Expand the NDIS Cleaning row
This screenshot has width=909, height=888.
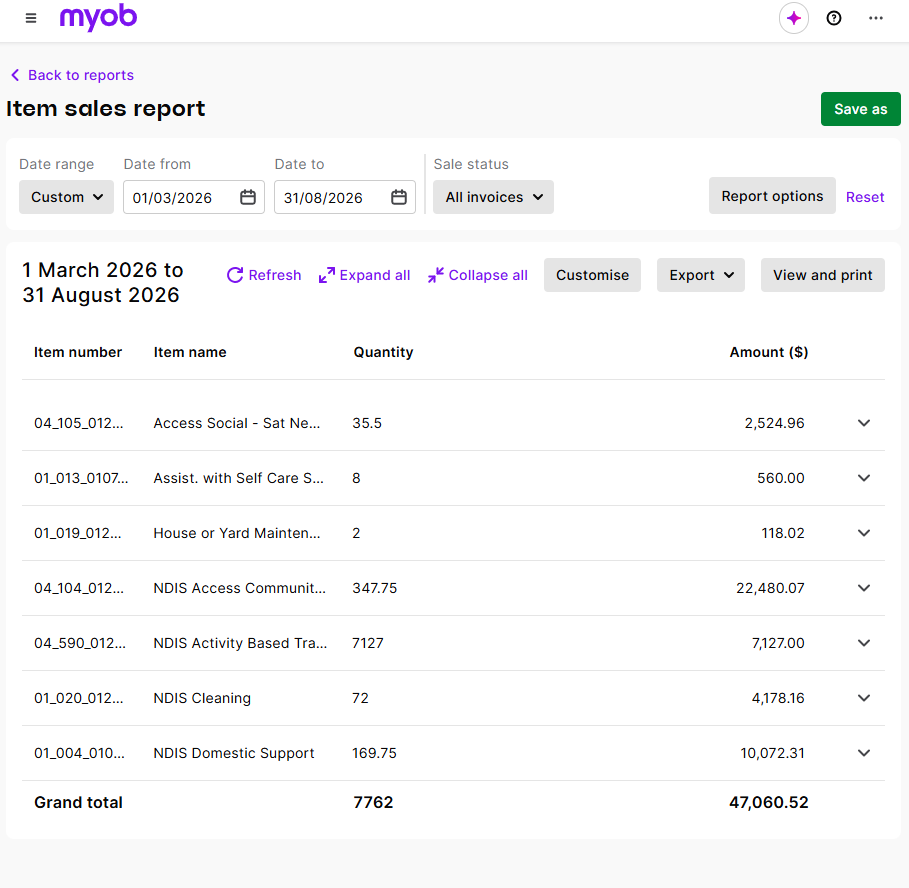pos(864,698)
